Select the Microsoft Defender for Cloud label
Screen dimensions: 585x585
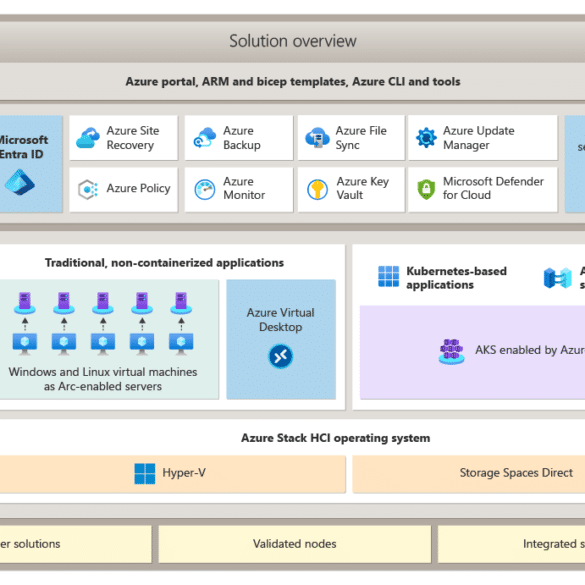point(493,188)
